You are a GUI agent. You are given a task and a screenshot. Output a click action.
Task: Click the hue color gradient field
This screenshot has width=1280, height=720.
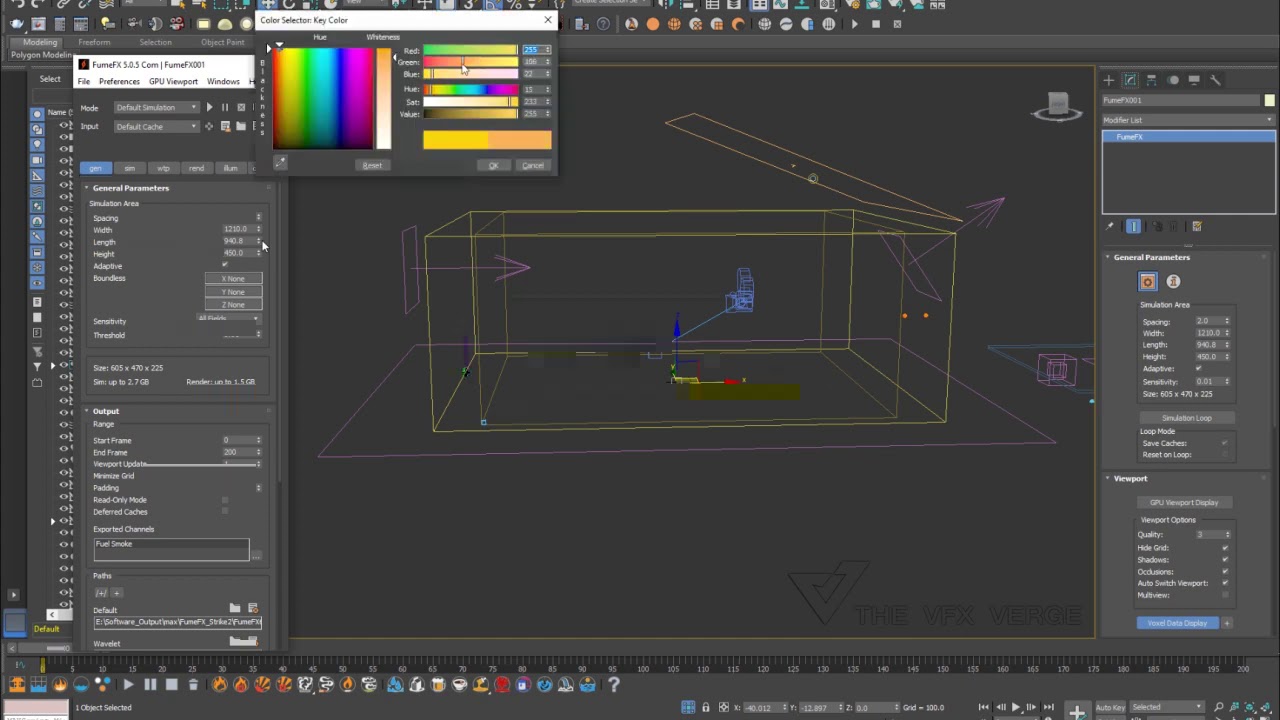pos(323,98)
